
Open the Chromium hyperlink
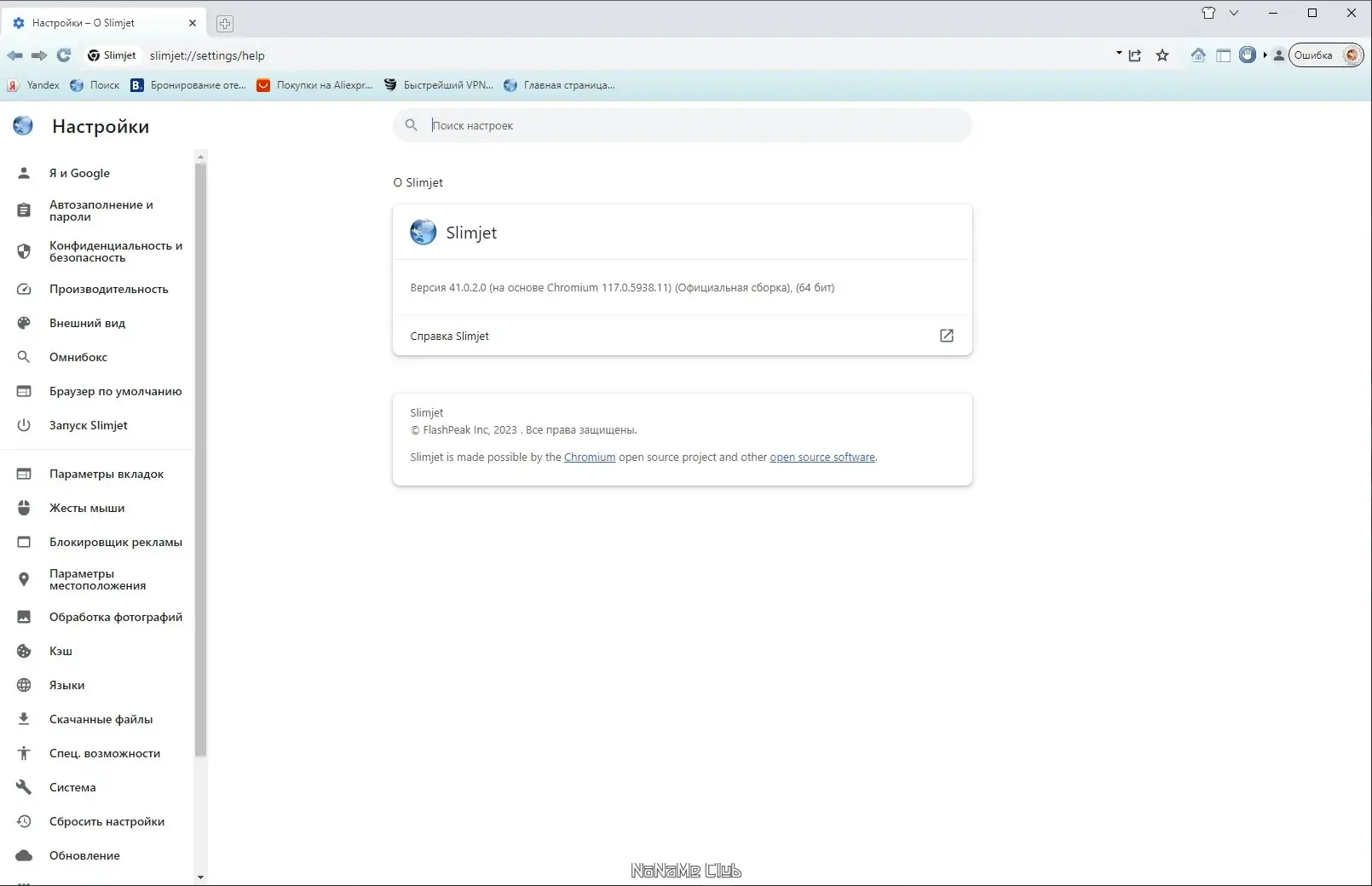pyautogui.click(x=590, y=457)
